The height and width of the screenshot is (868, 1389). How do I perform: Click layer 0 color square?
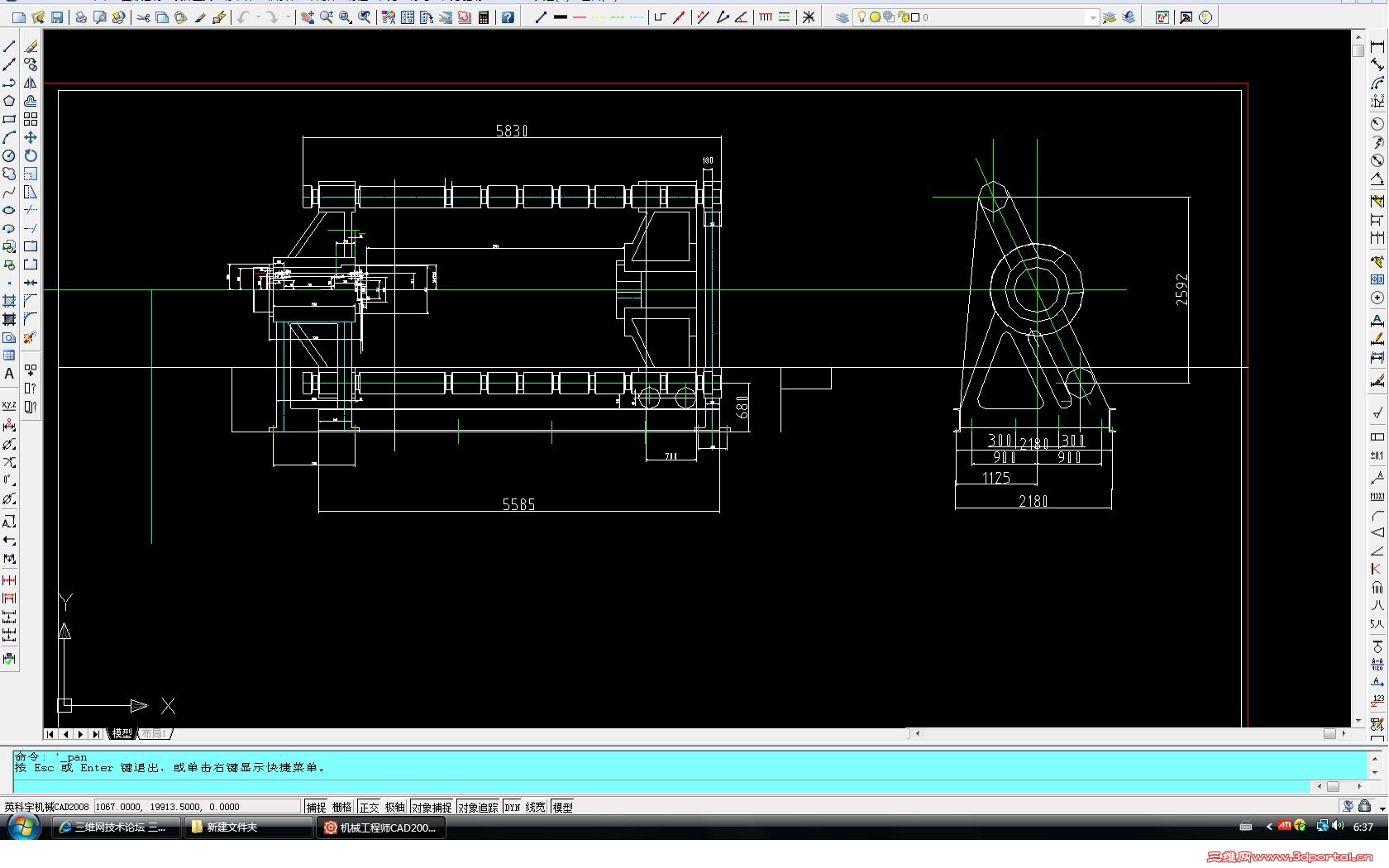coord(915,17)
